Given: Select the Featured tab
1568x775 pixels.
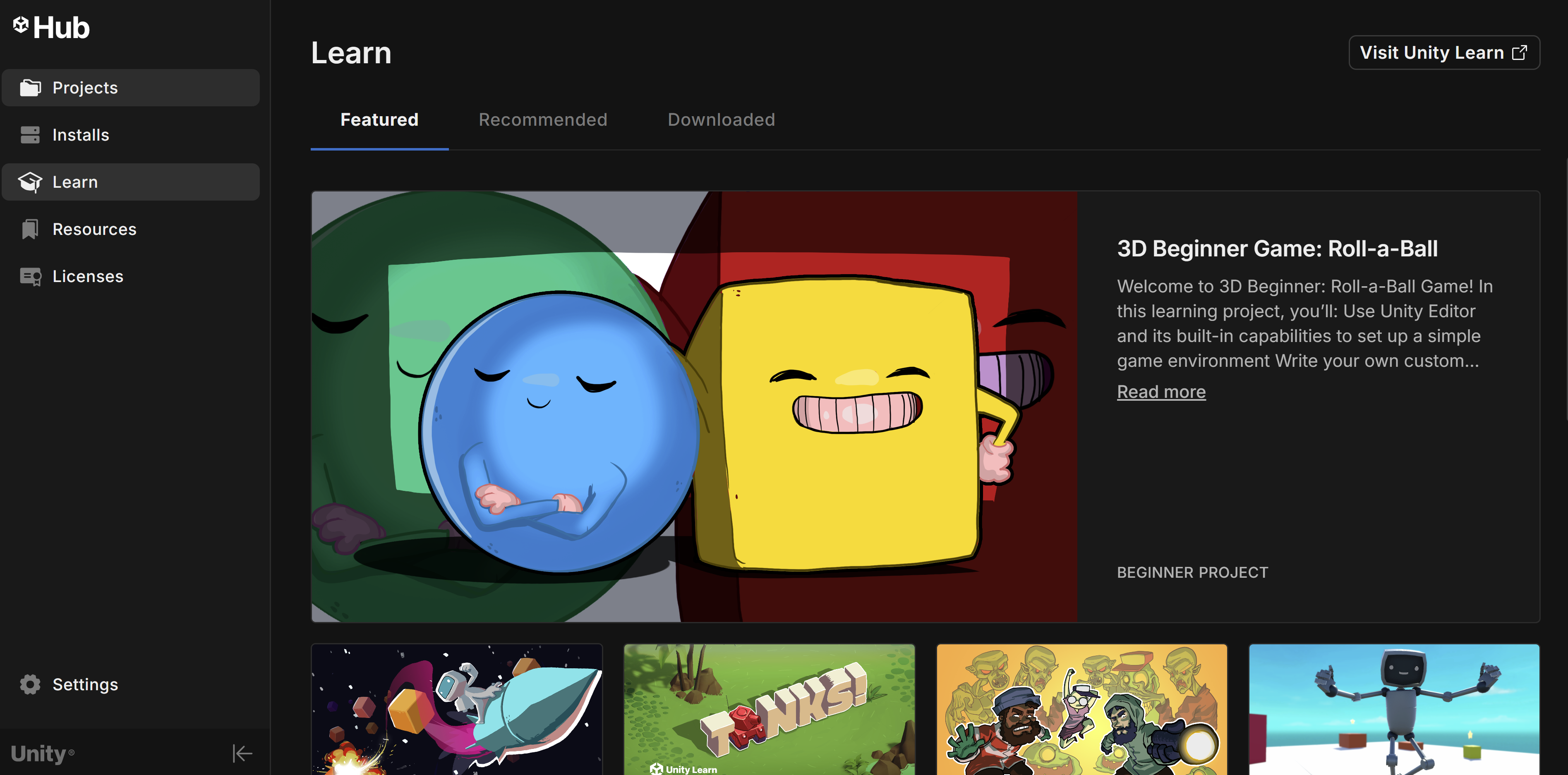Looking at the screenshot, I should 379,120.
